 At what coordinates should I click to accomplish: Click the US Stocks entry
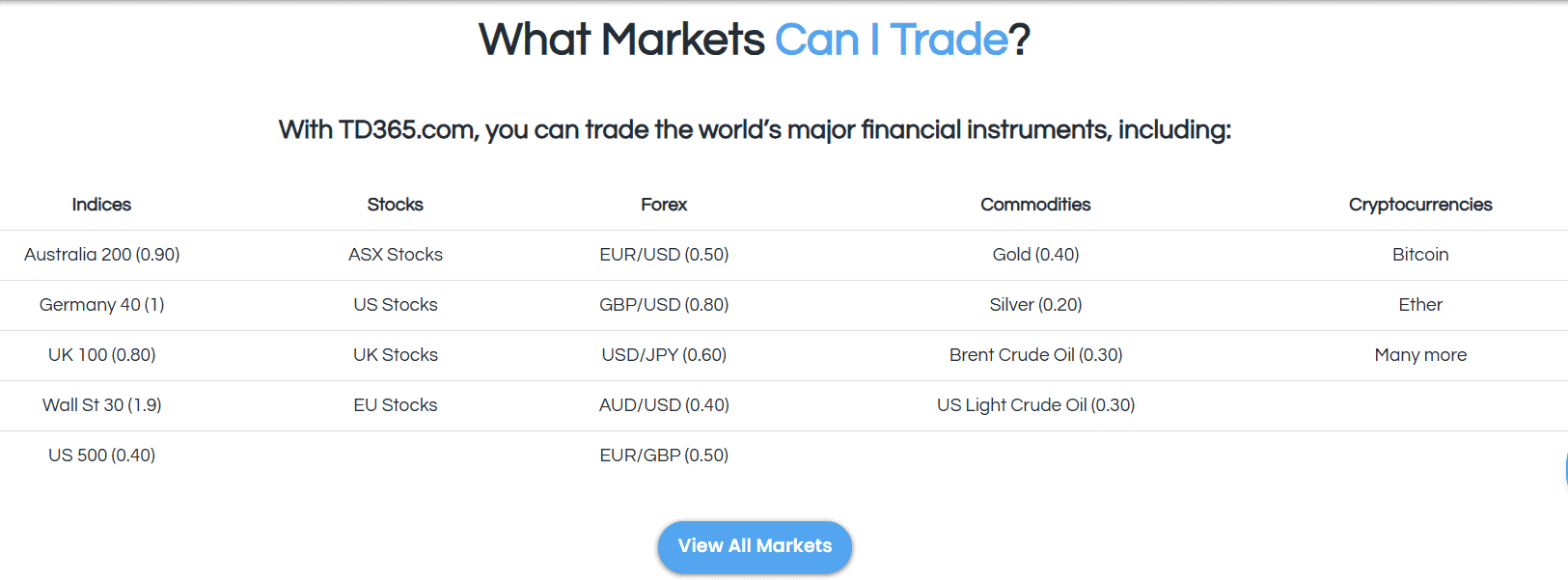396,305
